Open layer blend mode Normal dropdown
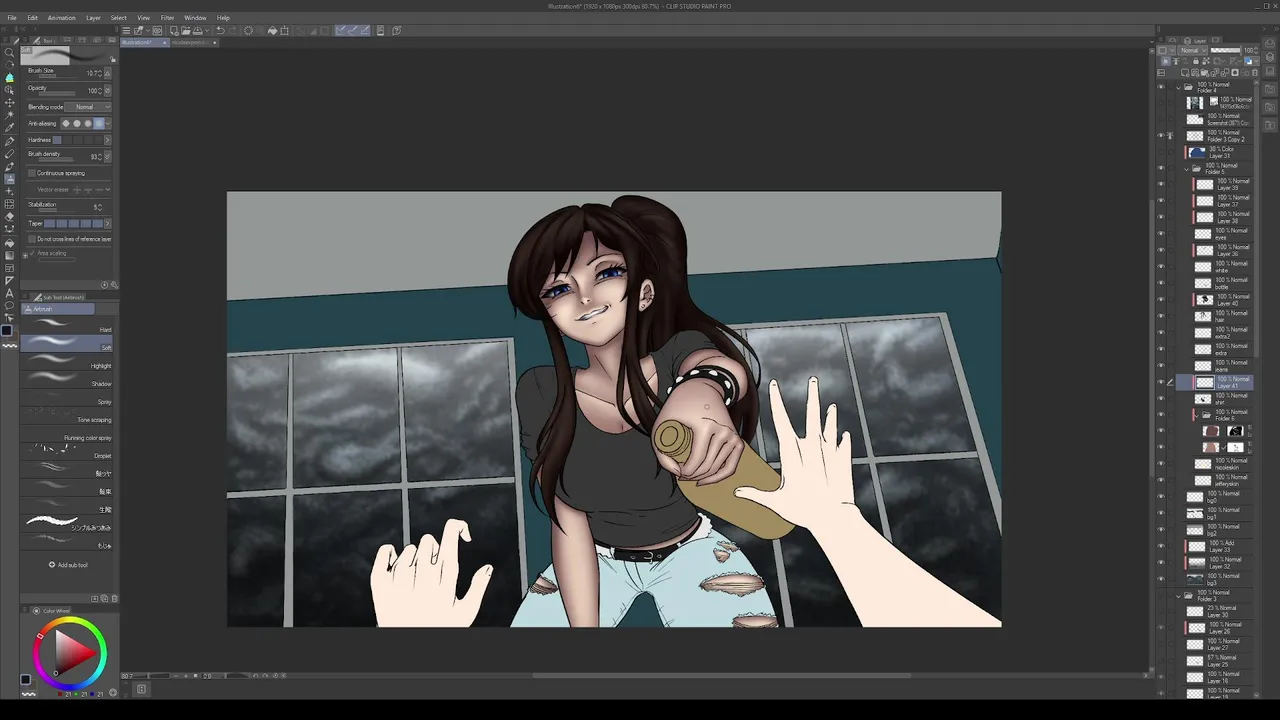 [x=1193, y=50]
